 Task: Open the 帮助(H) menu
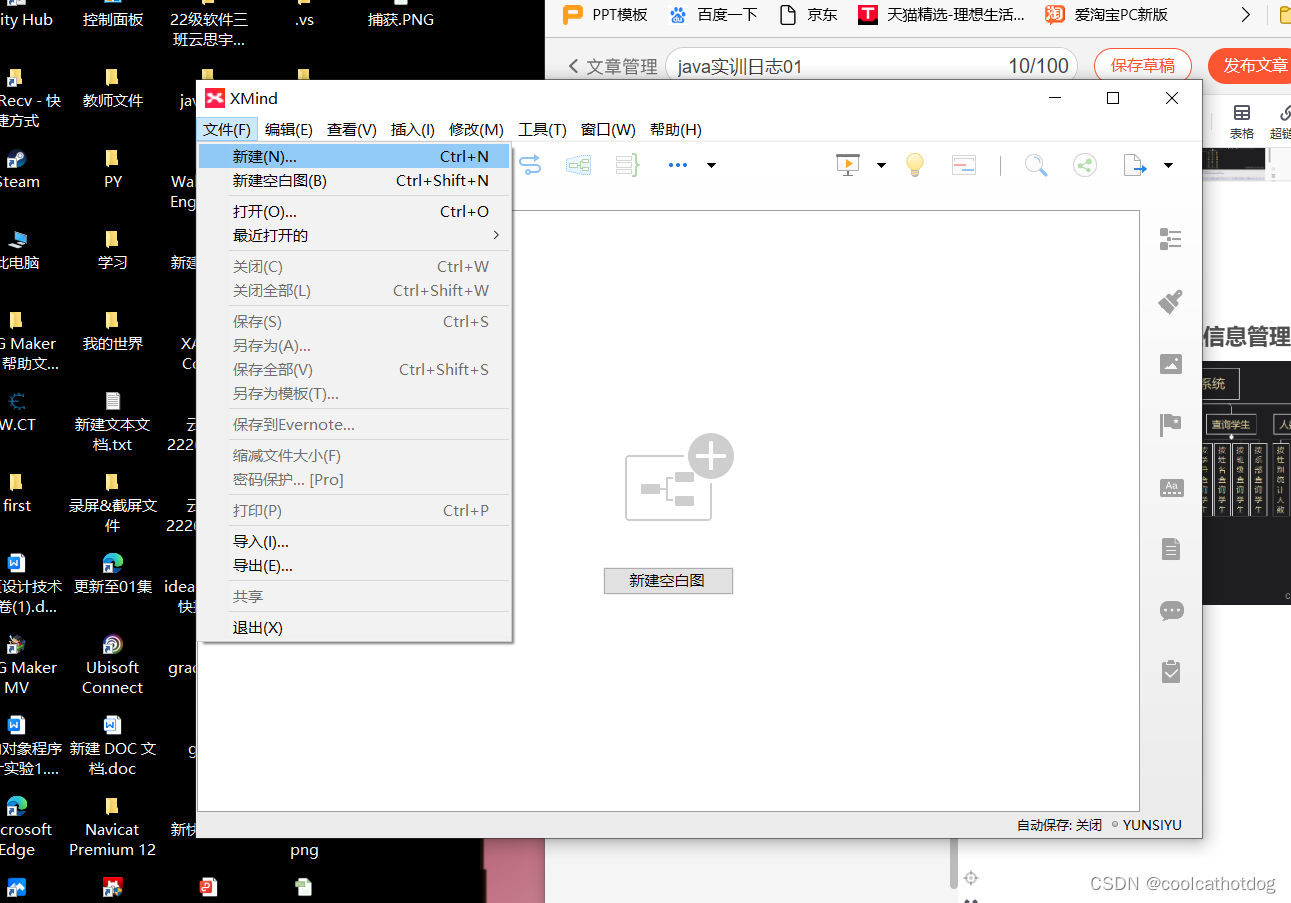tap(676, 129)
